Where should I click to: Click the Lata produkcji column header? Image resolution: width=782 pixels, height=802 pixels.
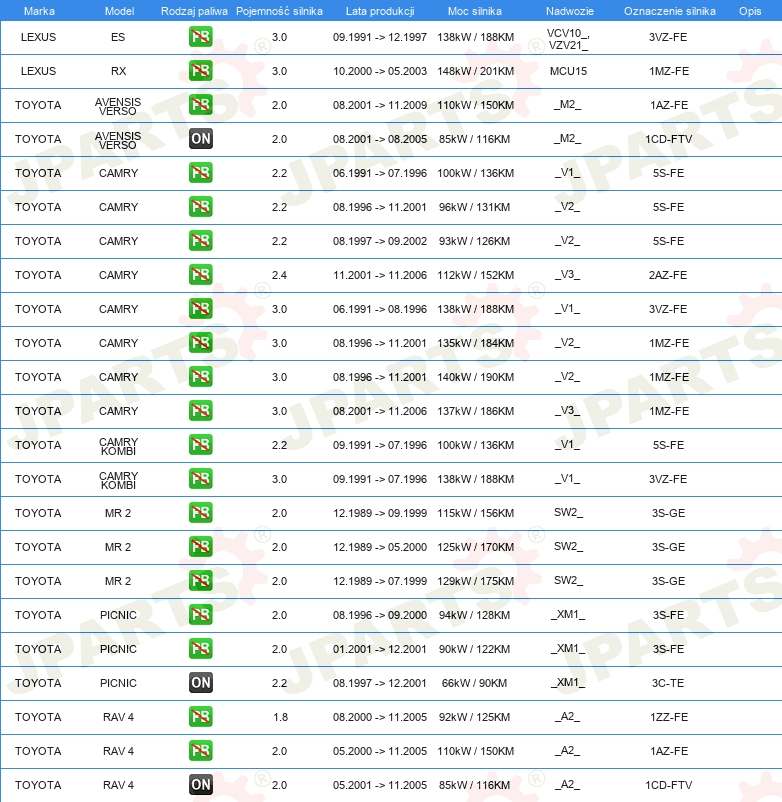tap(380, 11)
